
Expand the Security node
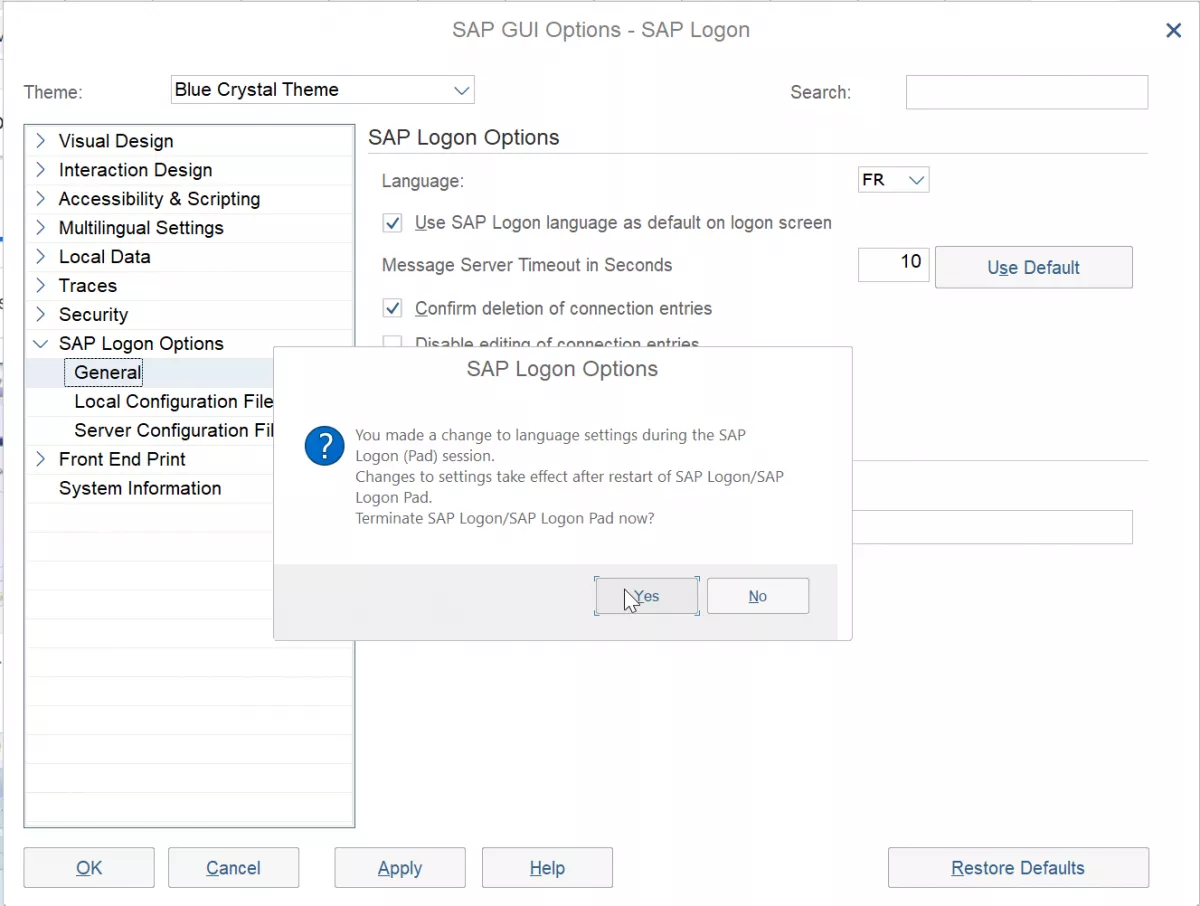[40, 315]
